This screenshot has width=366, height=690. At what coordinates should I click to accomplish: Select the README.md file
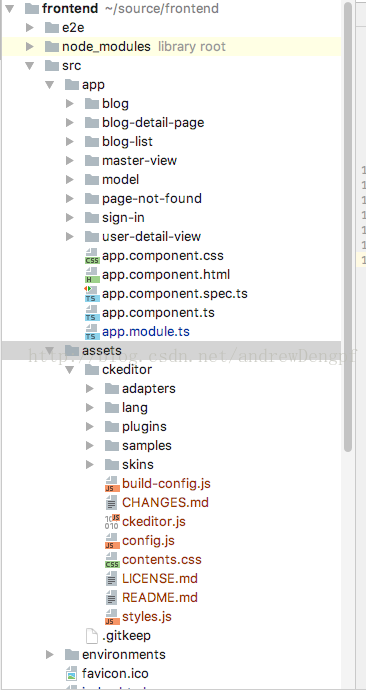(160, 598)
